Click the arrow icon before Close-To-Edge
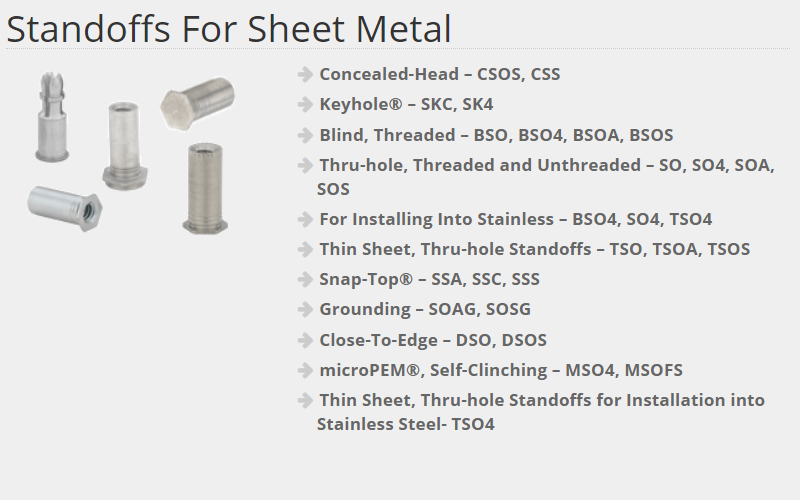Viewport: 800px width, 500px height. click(x=305, y=340)
